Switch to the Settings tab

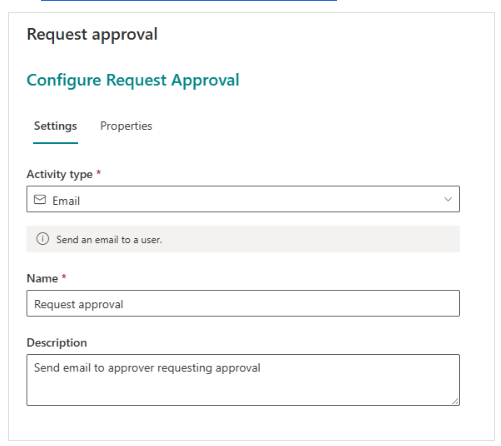(55, 126)
